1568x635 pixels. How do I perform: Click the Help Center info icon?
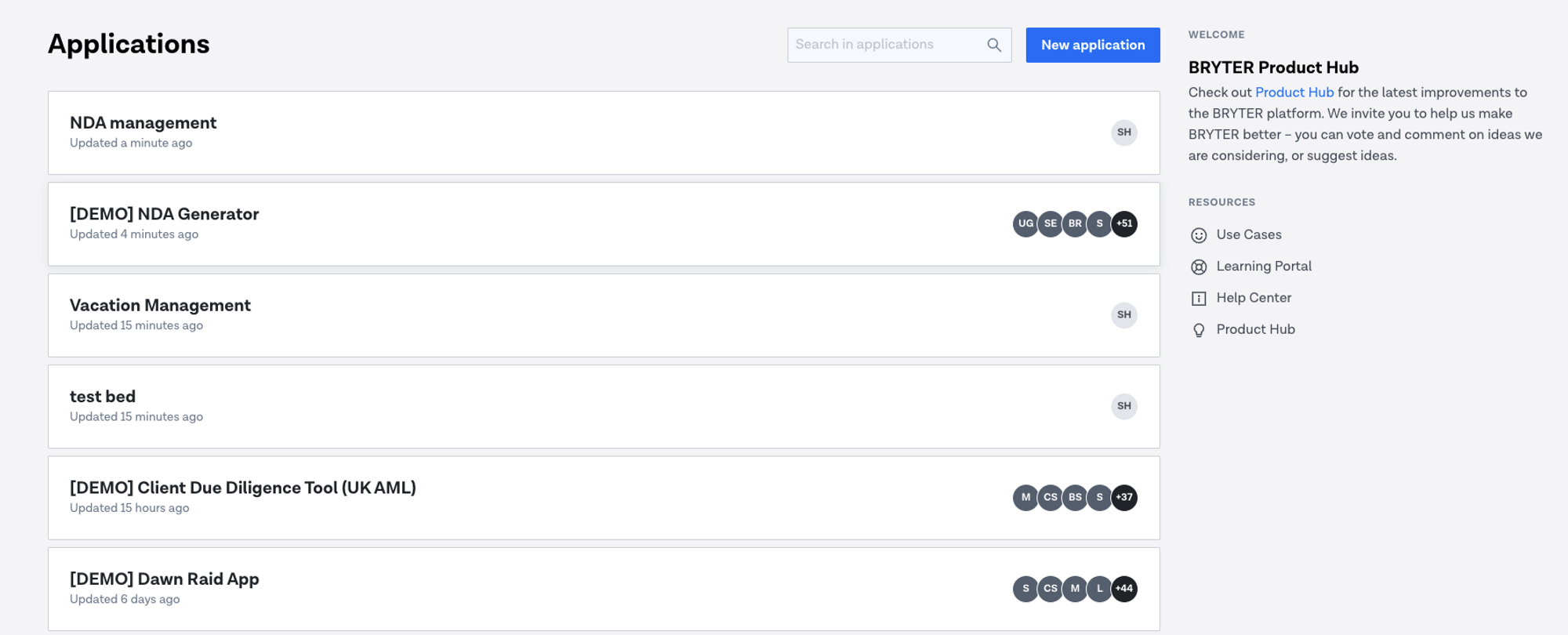pyautogui.click(x=1198, y=299)
